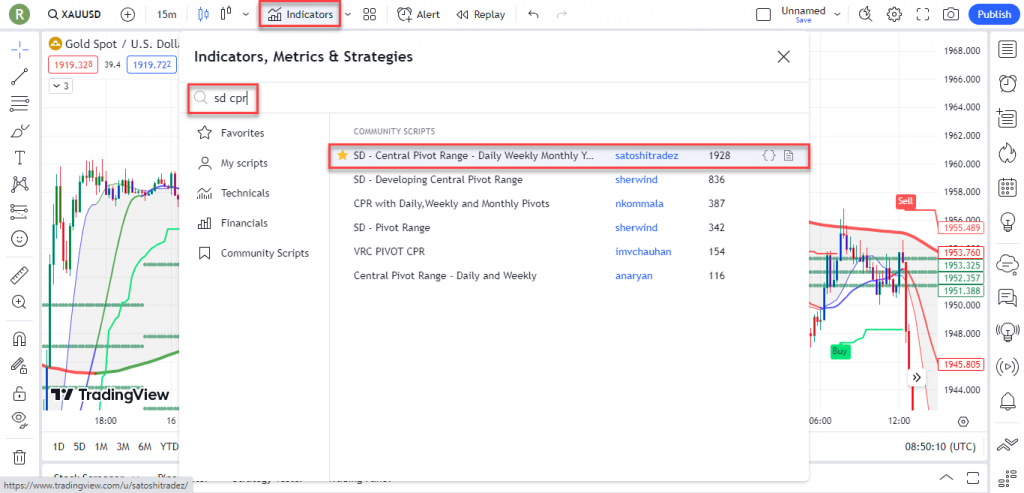Click the add symbol plus icon

coord(128,14)
